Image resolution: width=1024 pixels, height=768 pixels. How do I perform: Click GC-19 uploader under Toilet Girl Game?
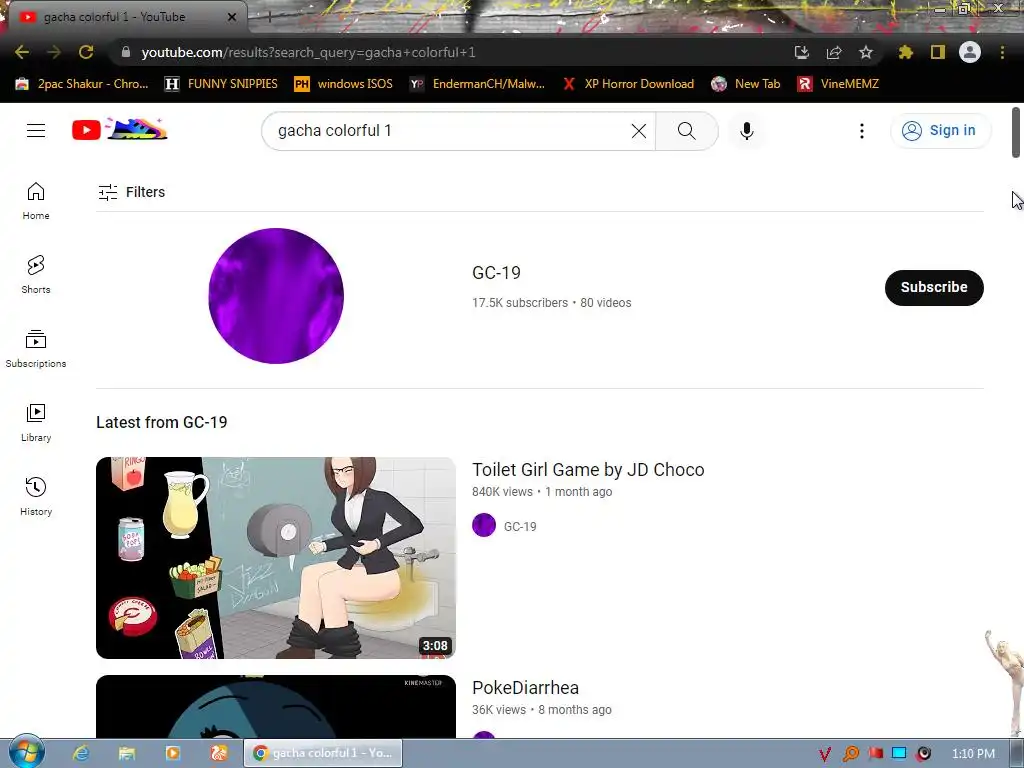(520, 526)
